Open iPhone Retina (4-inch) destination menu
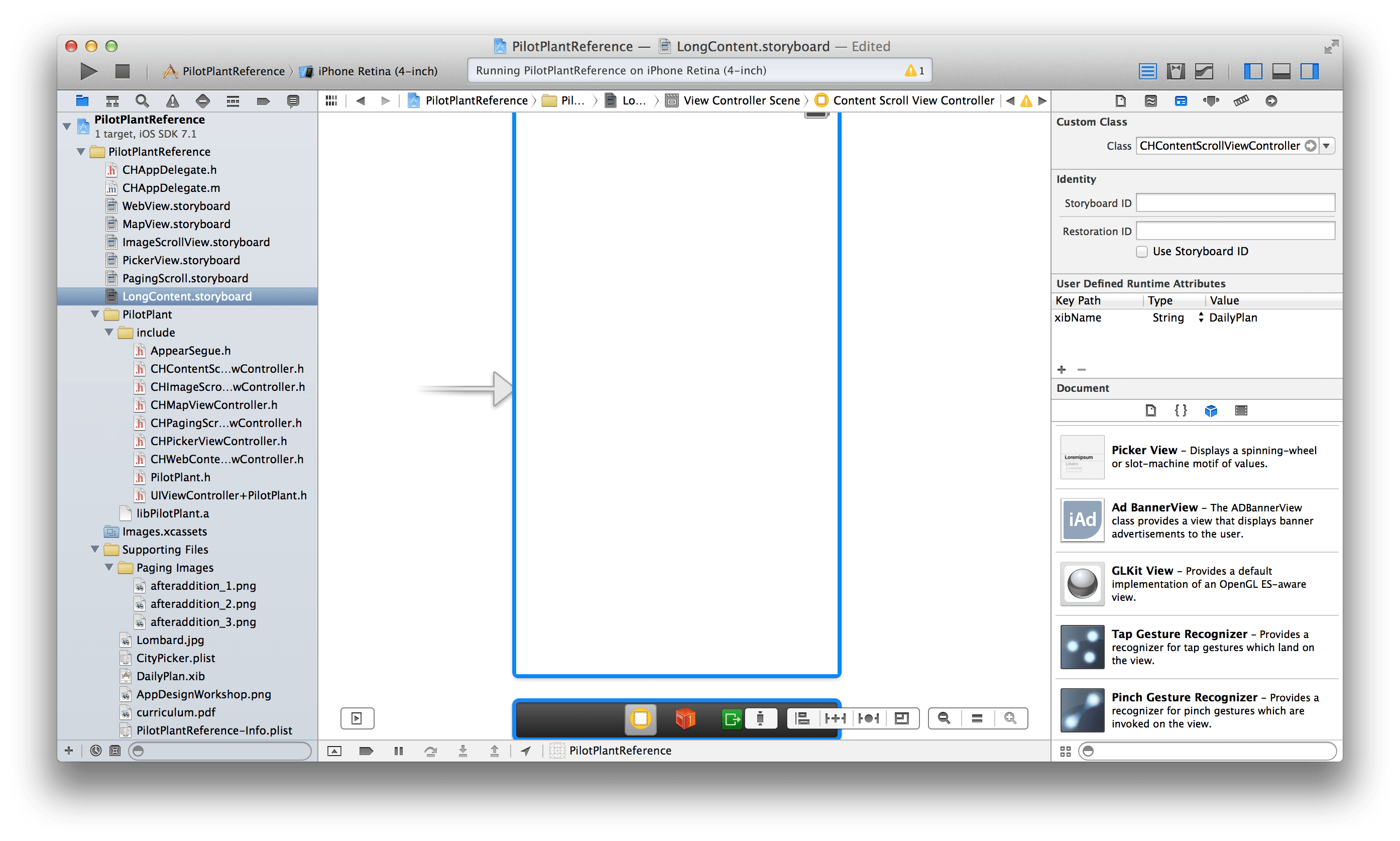1400x841 pixels. [369, 71]
